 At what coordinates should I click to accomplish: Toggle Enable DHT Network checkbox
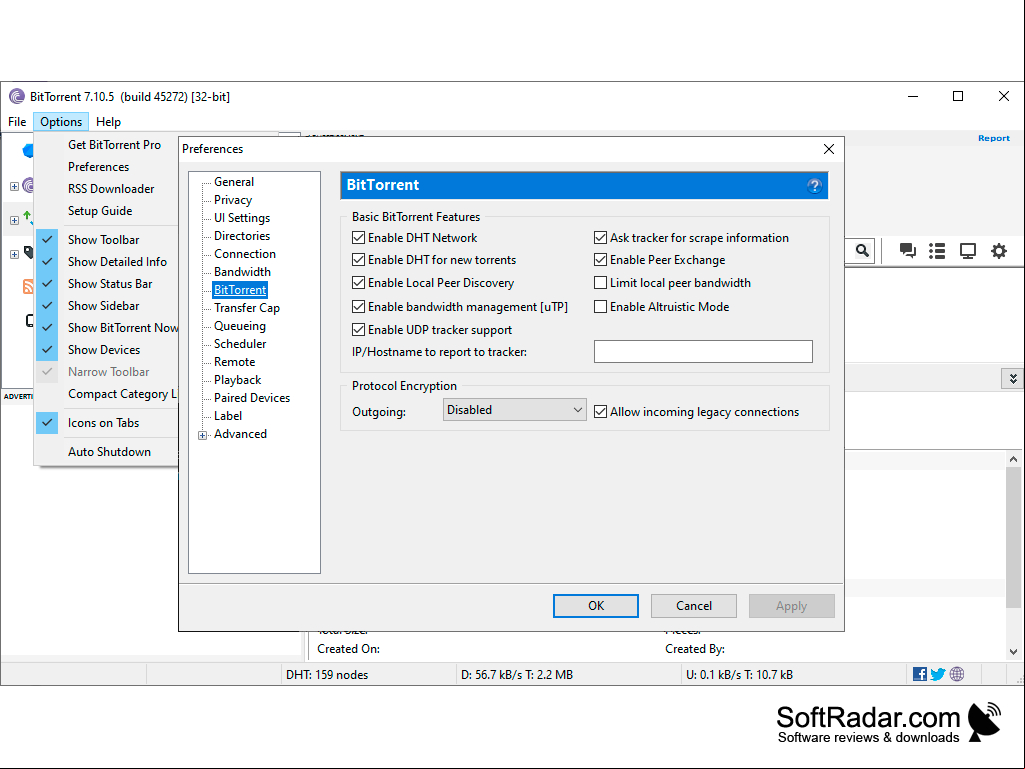click(x=358, y=237)
